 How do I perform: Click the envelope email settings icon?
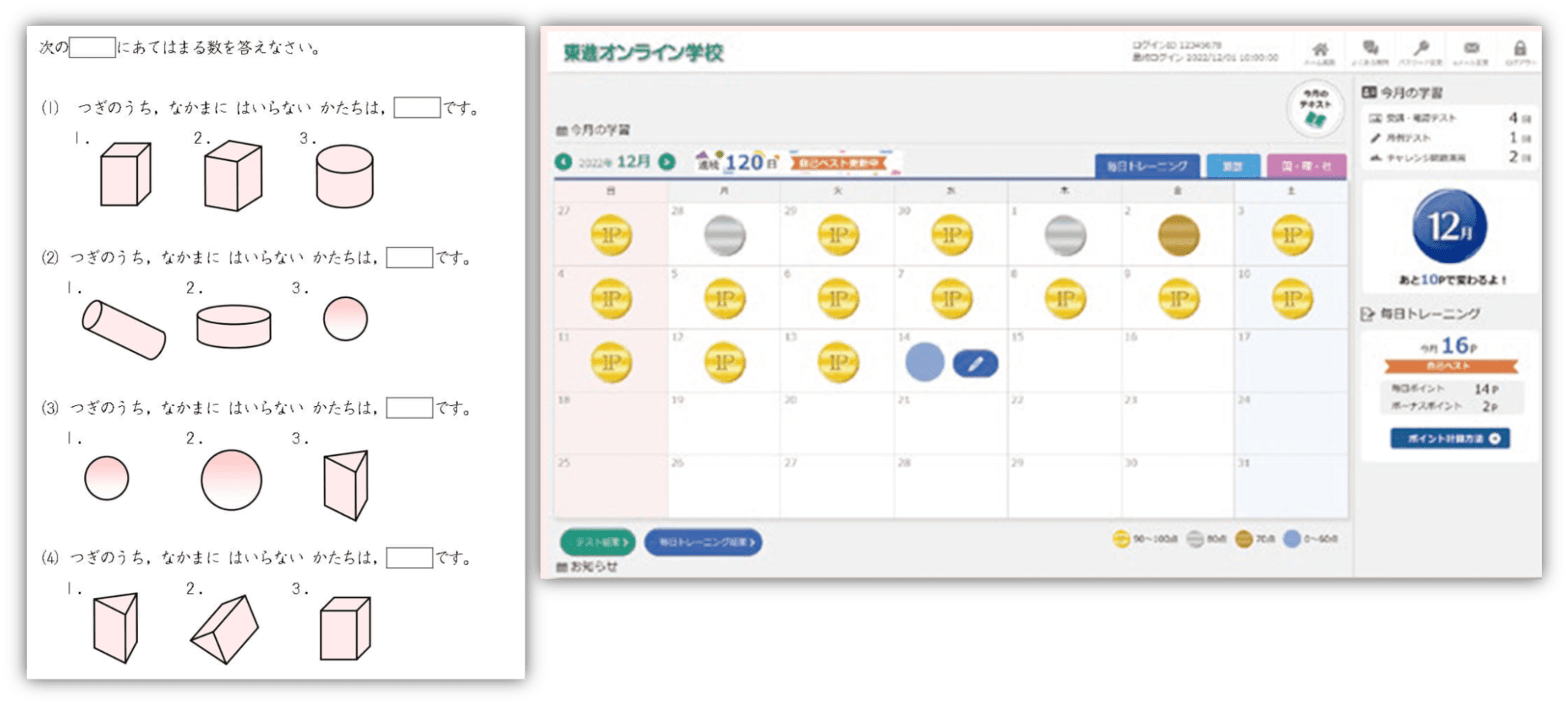tap(1471, 51)
